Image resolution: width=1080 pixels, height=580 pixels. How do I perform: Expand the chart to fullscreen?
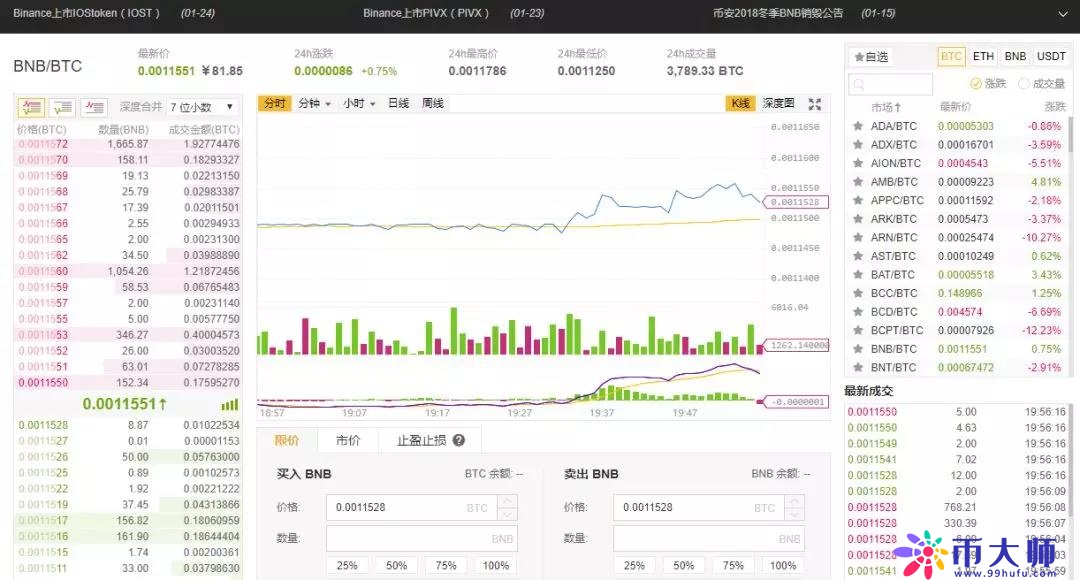815,104
